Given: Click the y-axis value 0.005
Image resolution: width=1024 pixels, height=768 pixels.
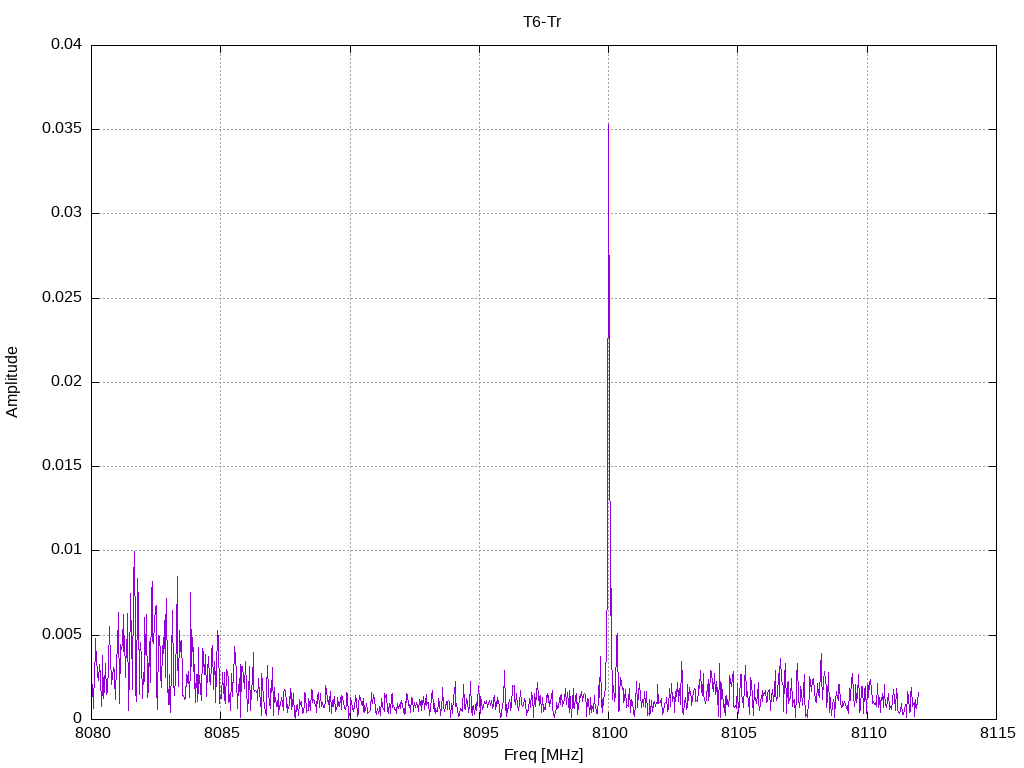Looking at the screenshot, I should [x=62, y=634].
